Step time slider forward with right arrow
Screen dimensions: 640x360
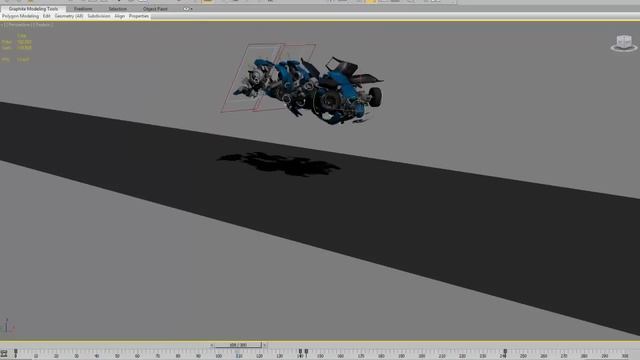264,345
